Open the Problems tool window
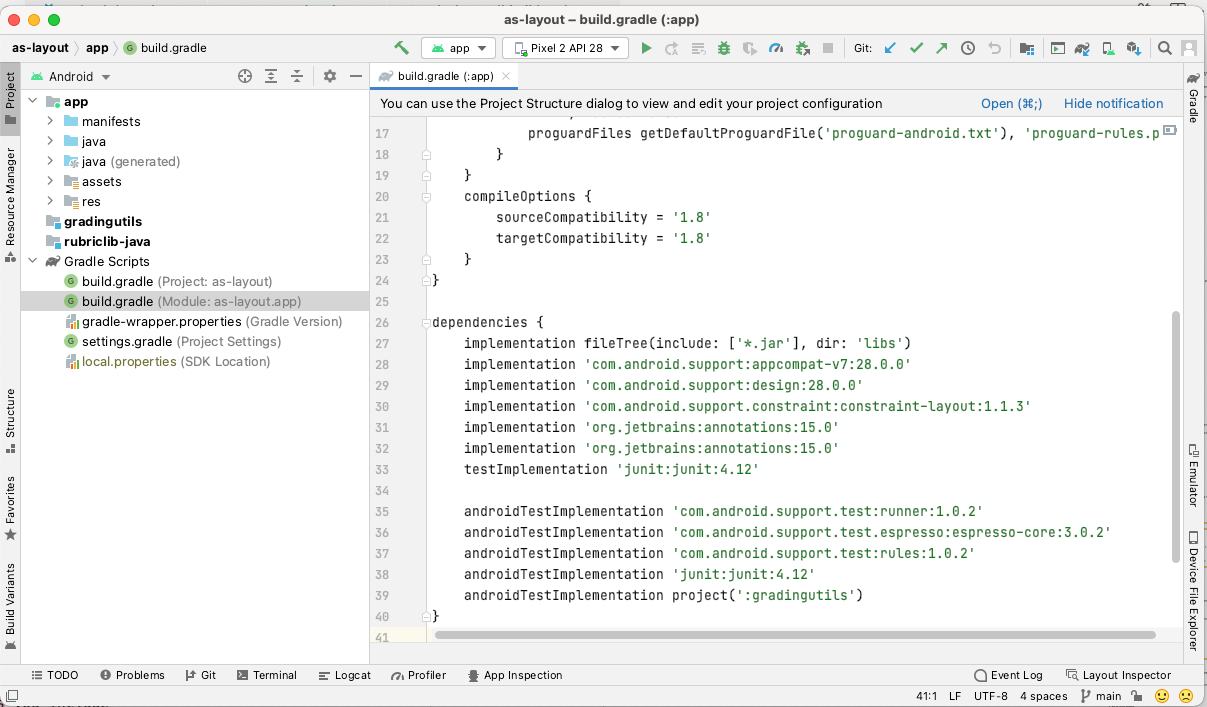This screenshot has height=707, width=1207. tap(131, 675)
